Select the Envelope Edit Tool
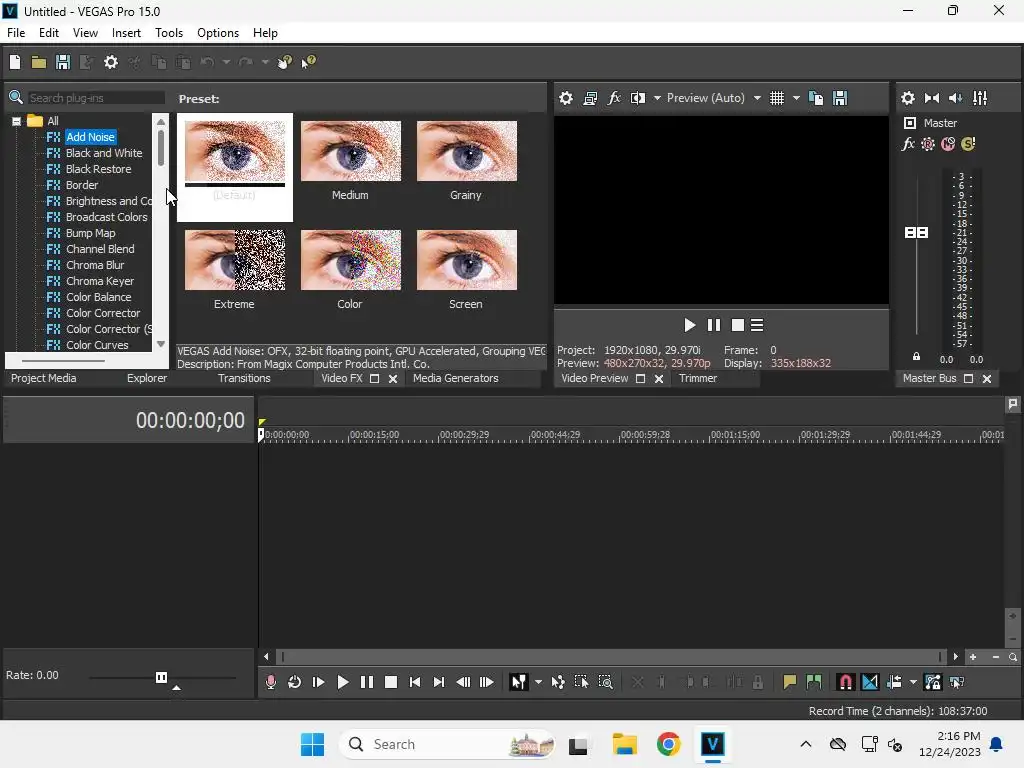The height and width of the screenshot is (768, 1024). (x=558, y=682)
